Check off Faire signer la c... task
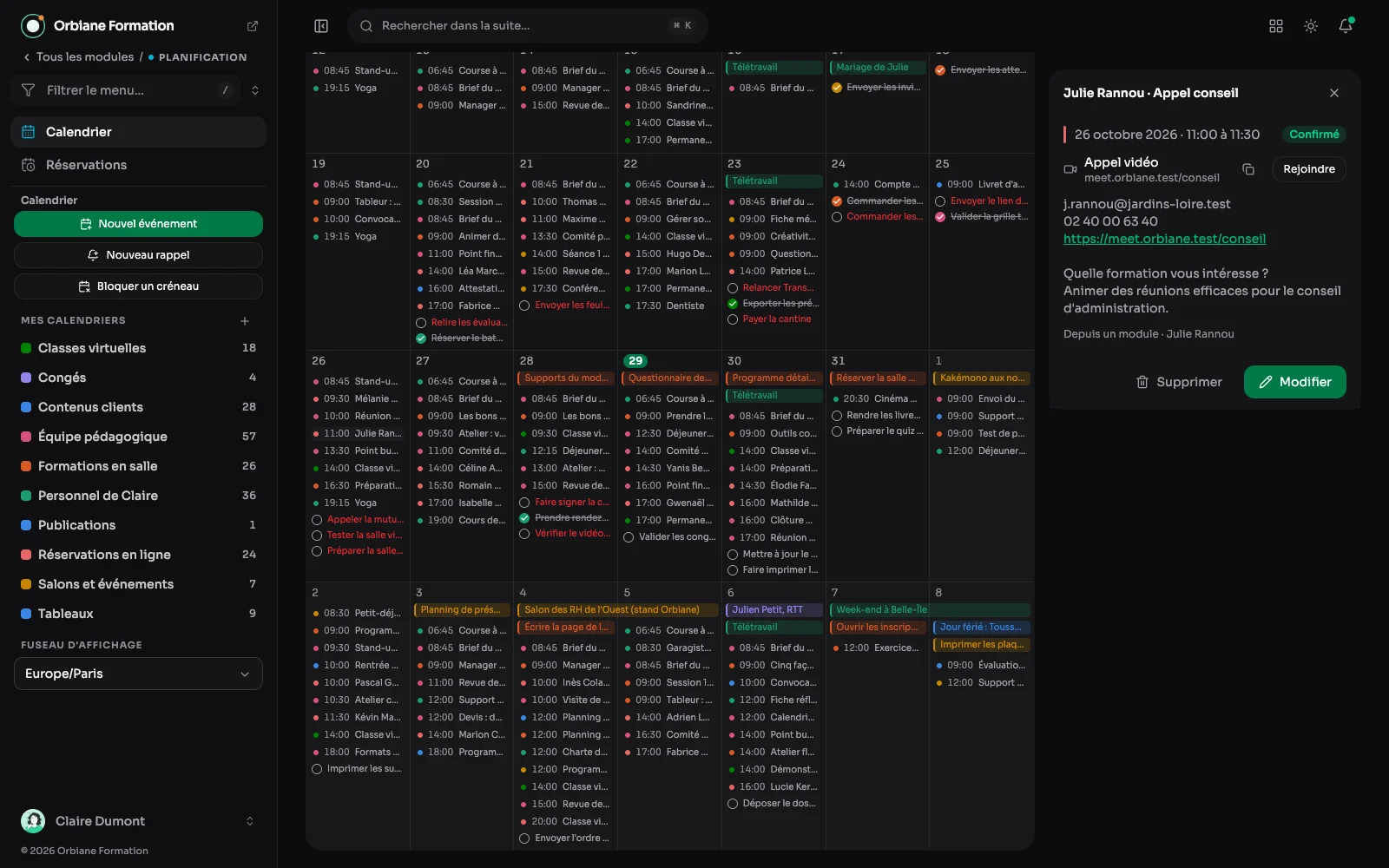The width and height of the screenshot is (1389, 868). pos(524,503)
